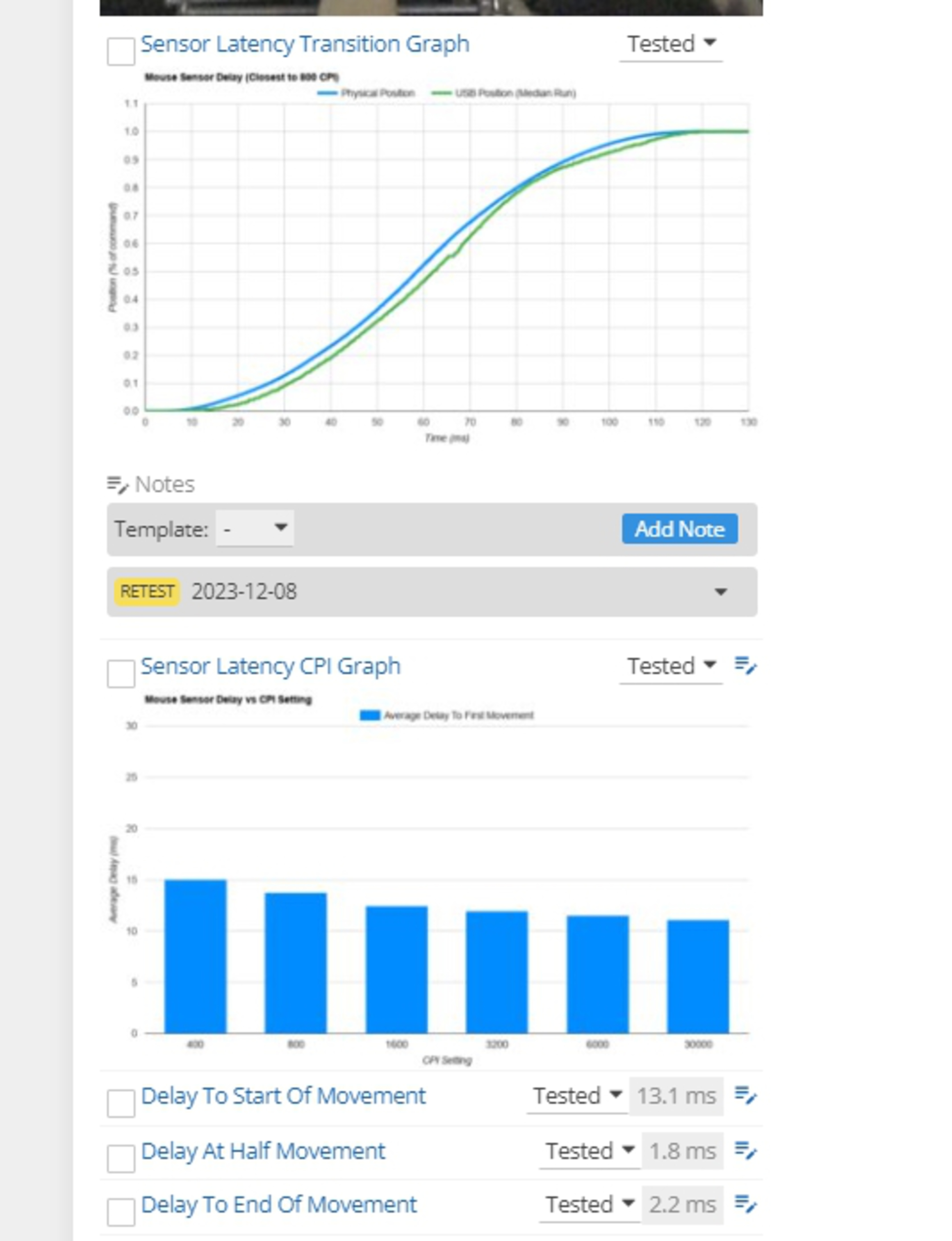Open notes icon for Delay At Half Movement

(x=745, y=1151)
